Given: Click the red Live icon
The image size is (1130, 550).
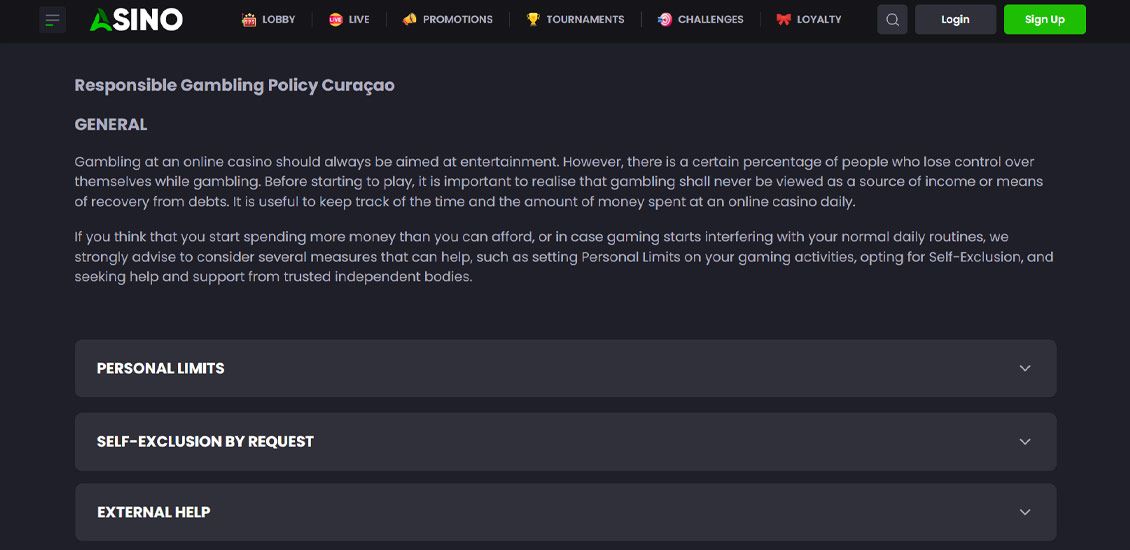Looking at the screenshot, I should tap(335, 19).
